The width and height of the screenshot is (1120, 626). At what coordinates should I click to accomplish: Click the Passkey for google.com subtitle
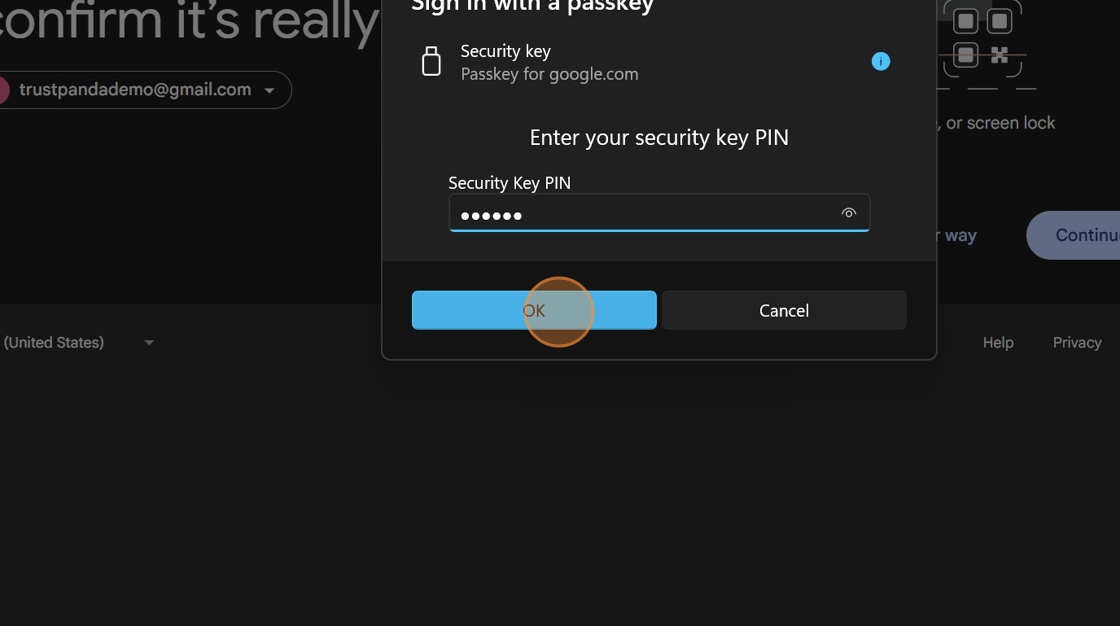click(549, 74)
